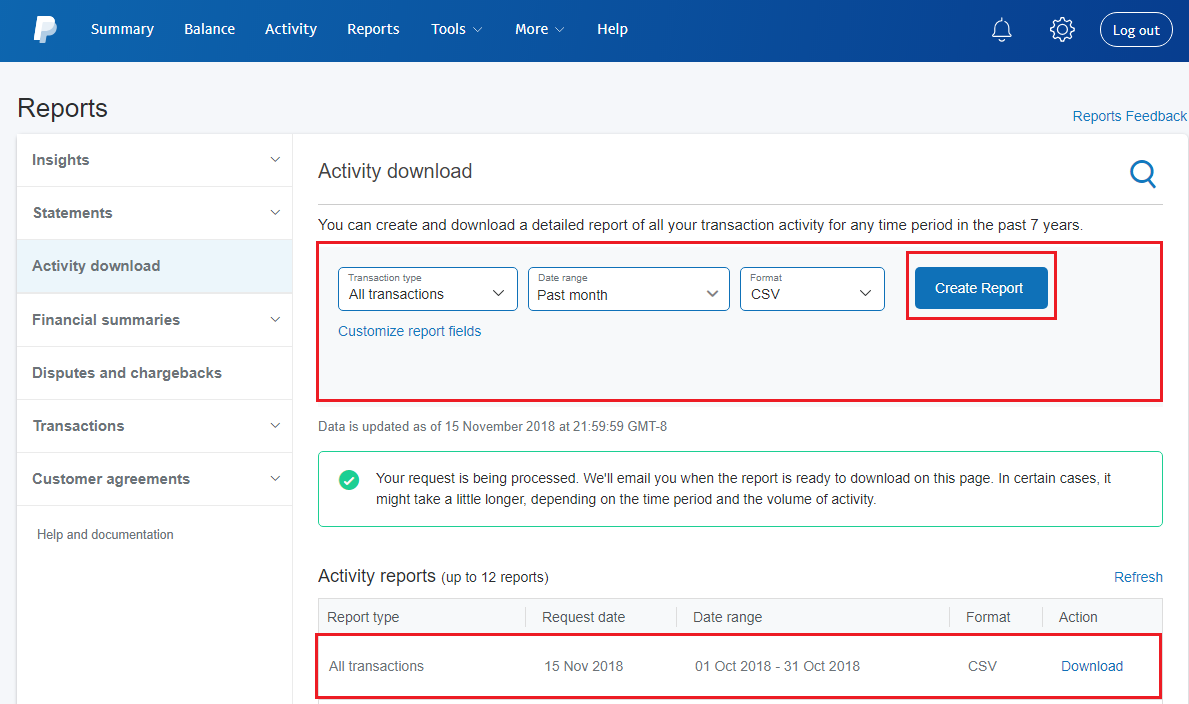This screenshot has height=704, width=1189.
Task: Go to the Balance page
Action: (x=209, y=29)
